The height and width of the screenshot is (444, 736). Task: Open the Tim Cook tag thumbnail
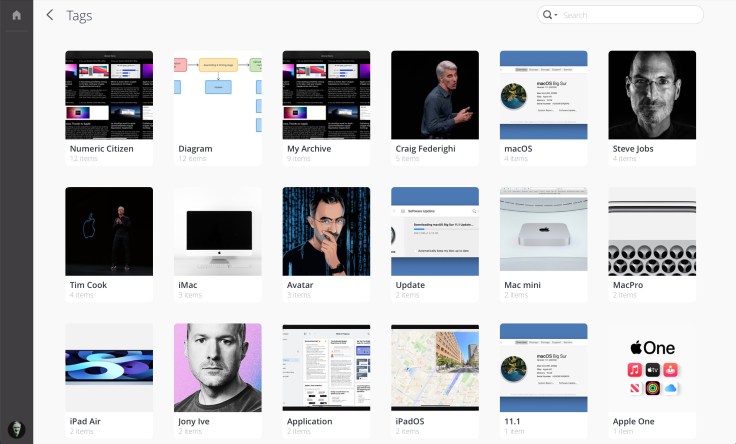(109, 231)
